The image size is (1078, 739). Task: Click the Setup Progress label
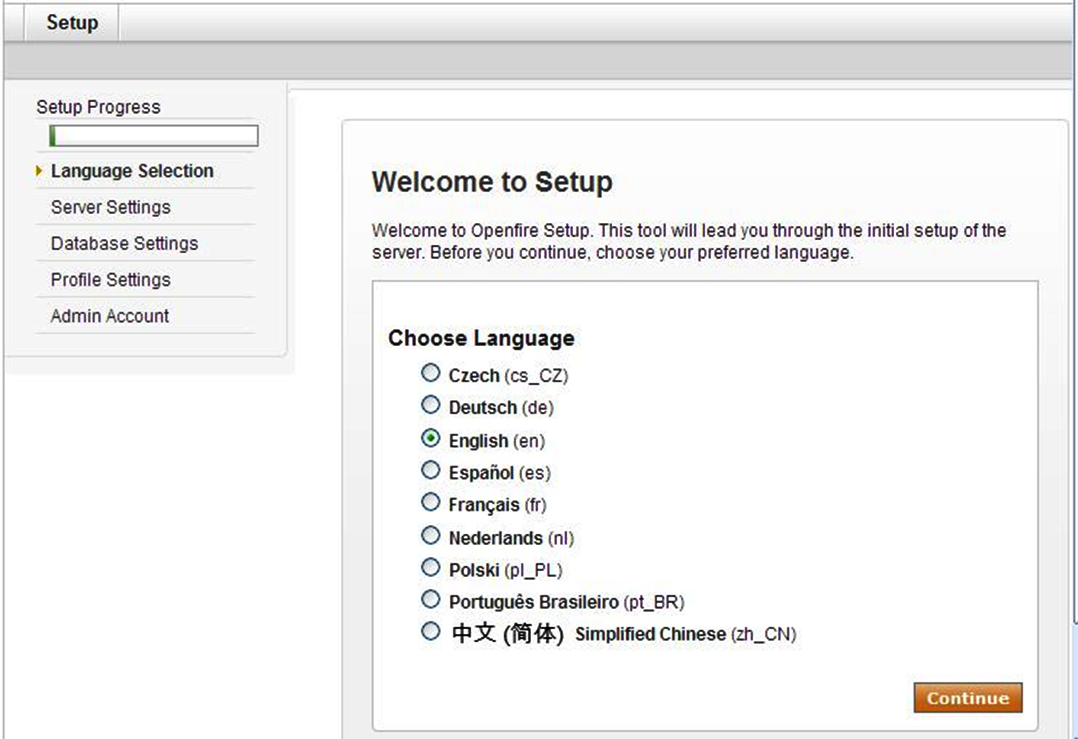point(98,107)
